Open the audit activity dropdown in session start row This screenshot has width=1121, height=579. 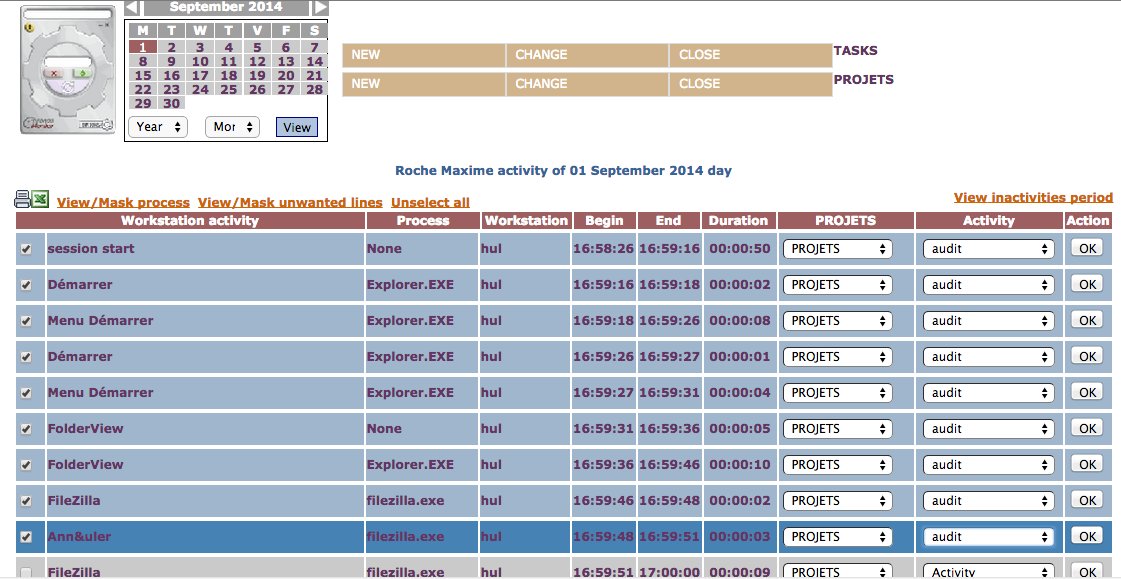pos(989,249)
